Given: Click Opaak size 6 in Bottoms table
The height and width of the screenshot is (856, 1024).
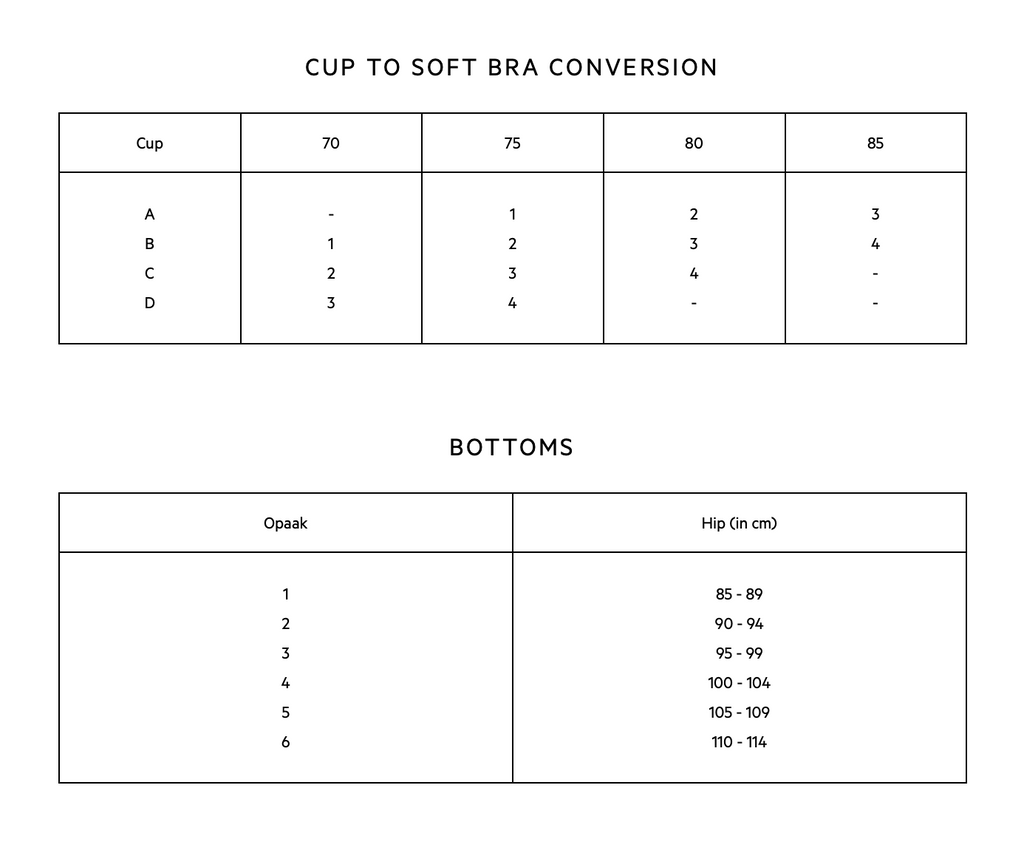Looking at the screenshot, I should coord(286,742).
